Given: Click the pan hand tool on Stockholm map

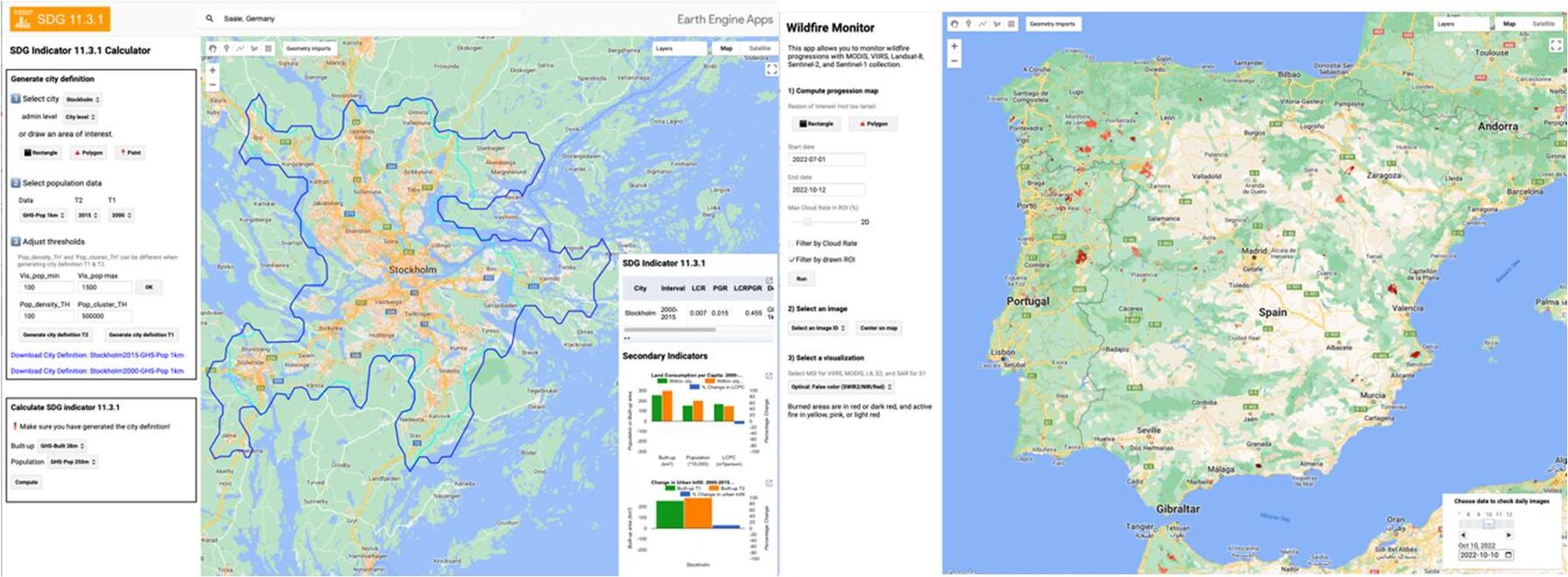Looking at the screenshot, I should pos(212,49).
